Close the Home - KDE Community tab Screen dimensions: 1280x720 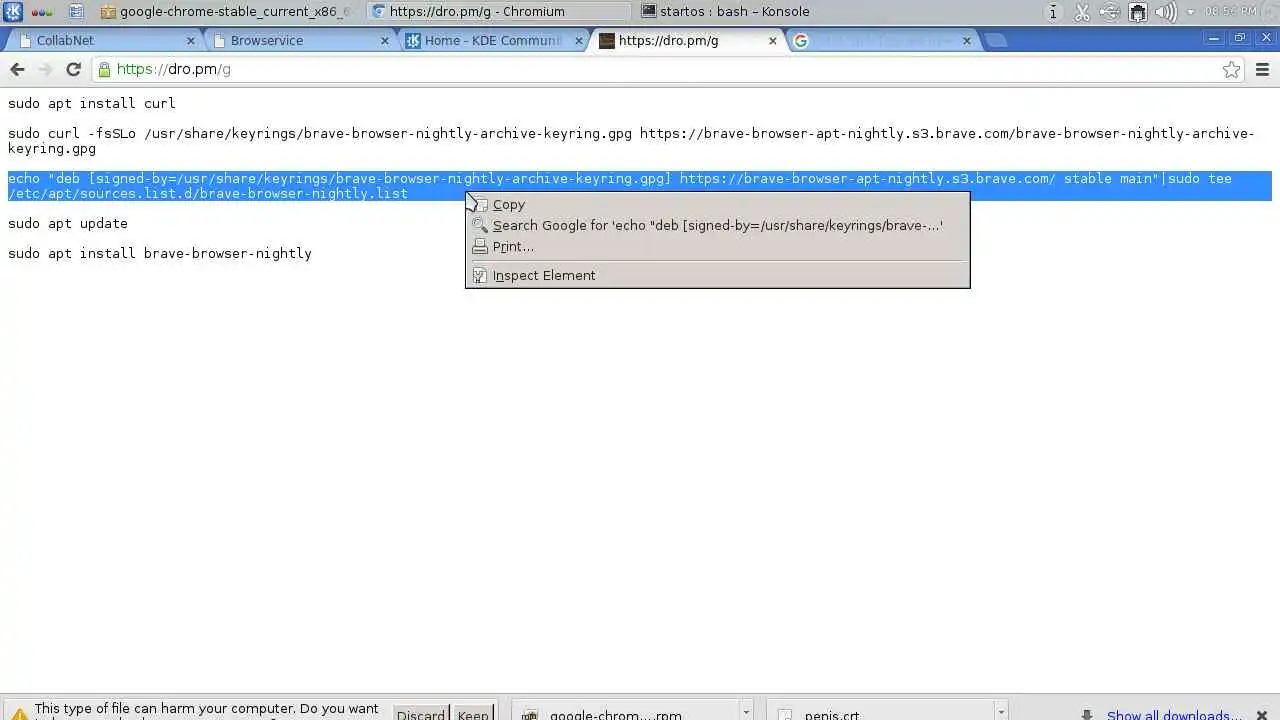pyautogui.click(x=579, y=41)
